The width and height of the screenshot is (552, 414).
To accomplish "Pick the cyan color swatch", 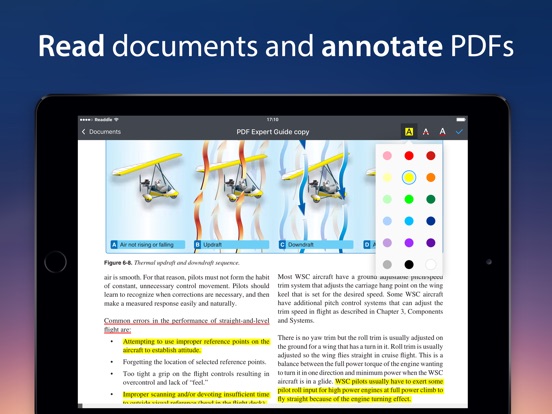I will click(409, 221).
